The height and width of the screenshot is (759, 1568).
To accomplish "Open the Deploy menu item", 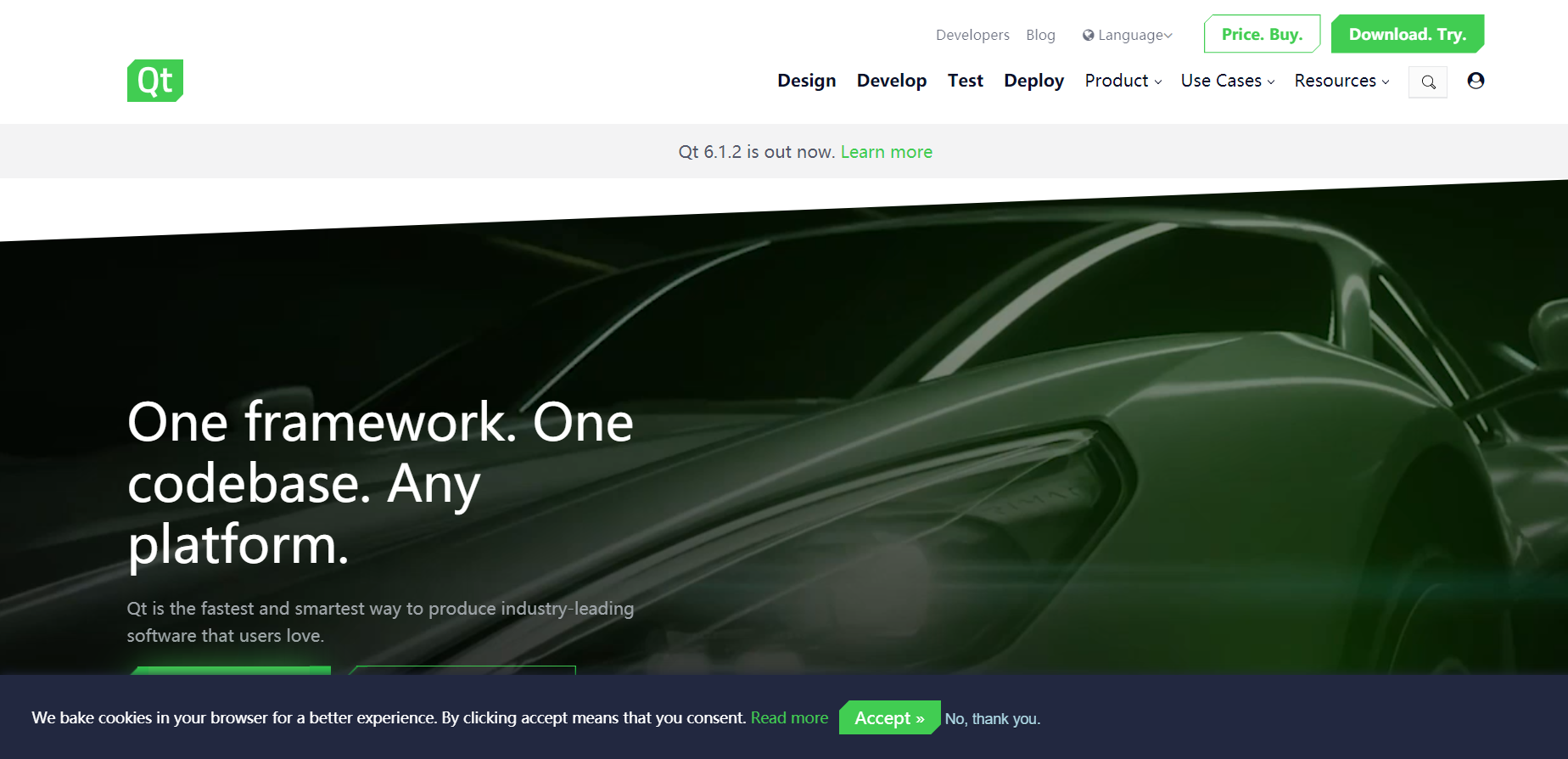I will point(1033,81).
